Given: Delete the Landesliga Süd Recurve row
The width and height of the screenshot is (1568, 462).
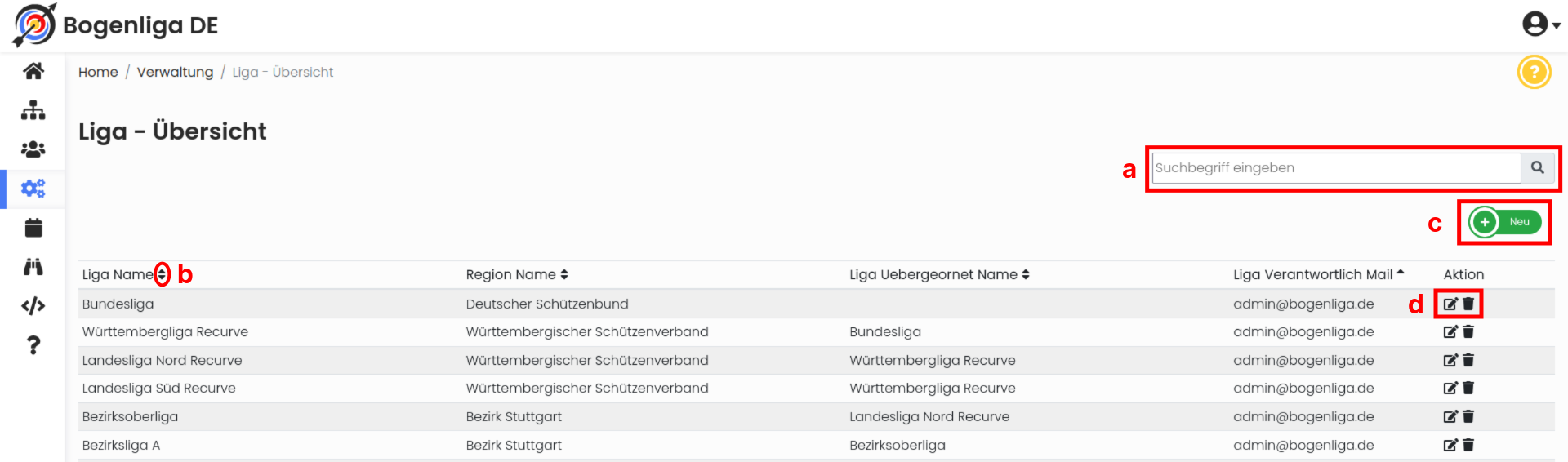Looking at the screenshot, I should point(1468,388).
